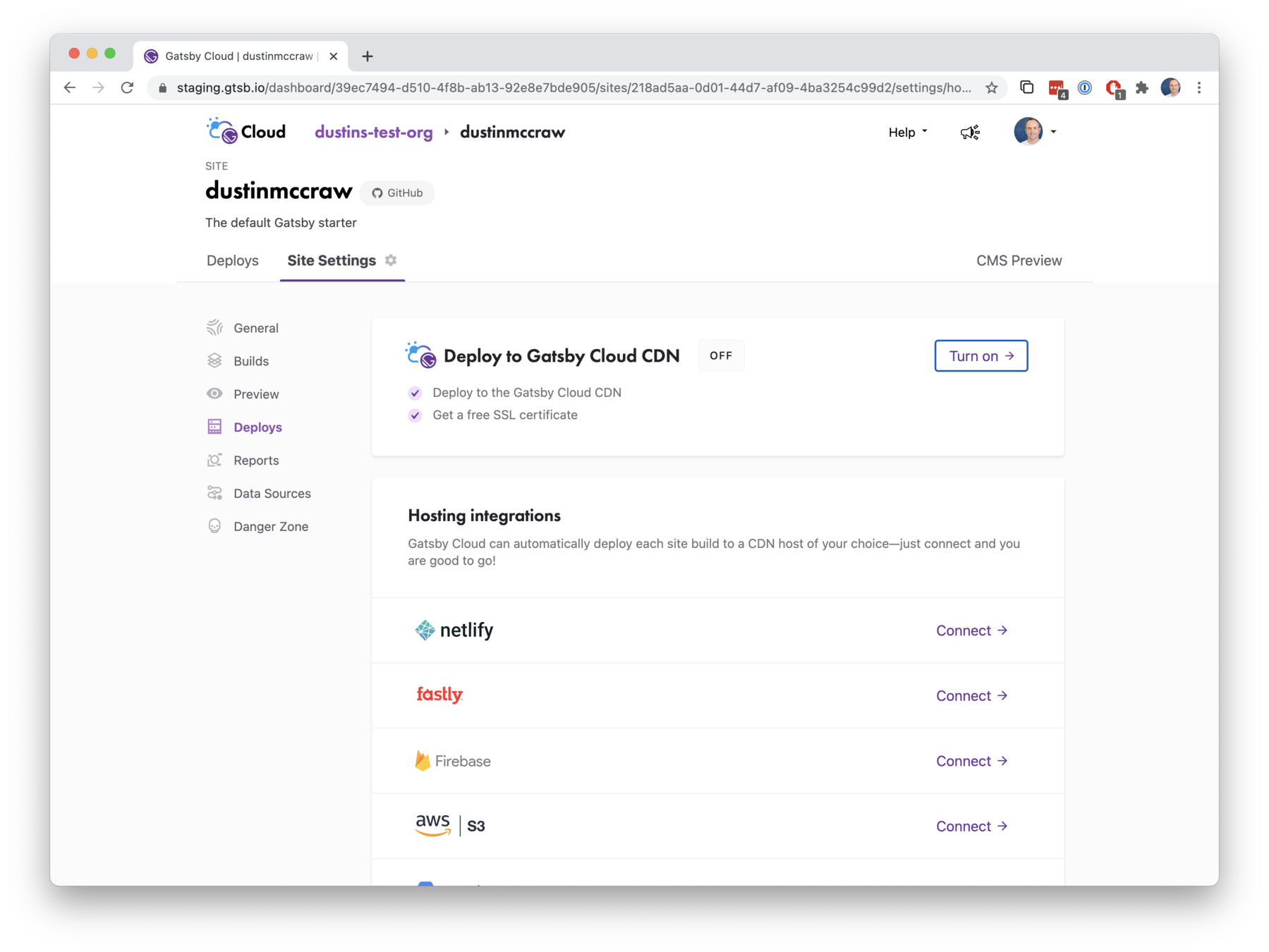Click the Fastly logo

(439, 695)
